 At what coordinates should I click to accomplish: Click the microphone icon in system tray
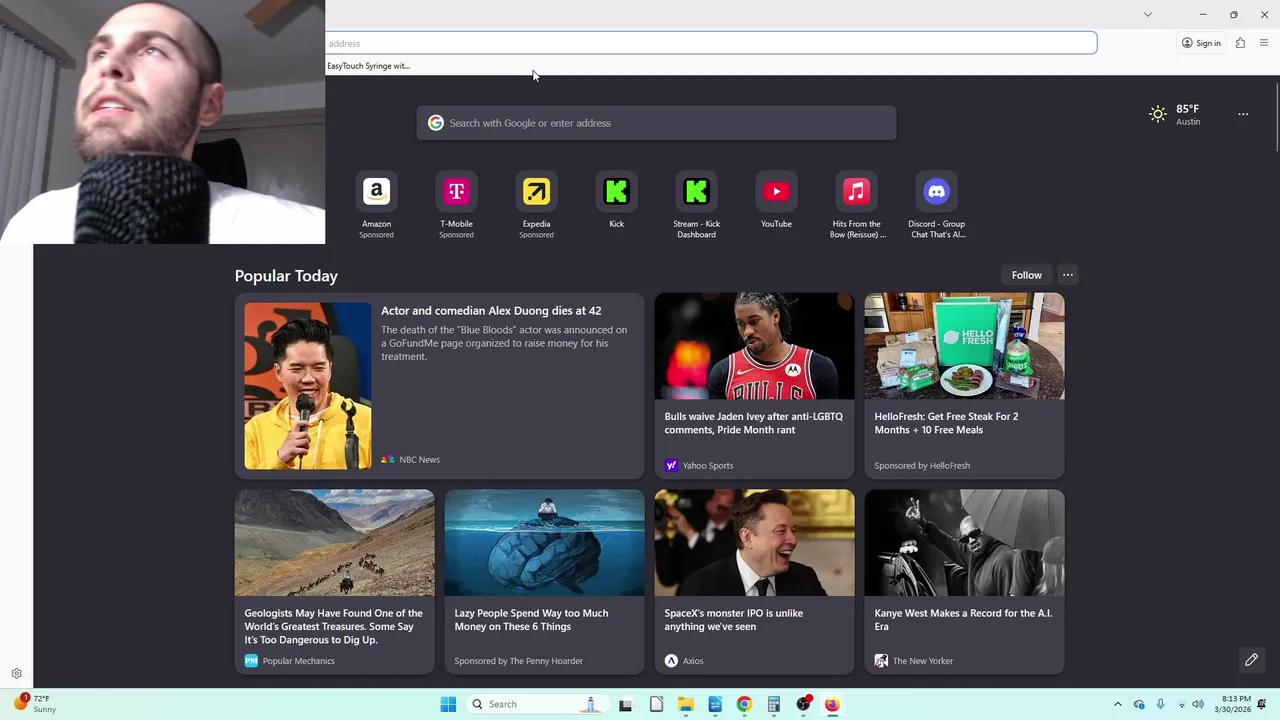click(1160, 704)
